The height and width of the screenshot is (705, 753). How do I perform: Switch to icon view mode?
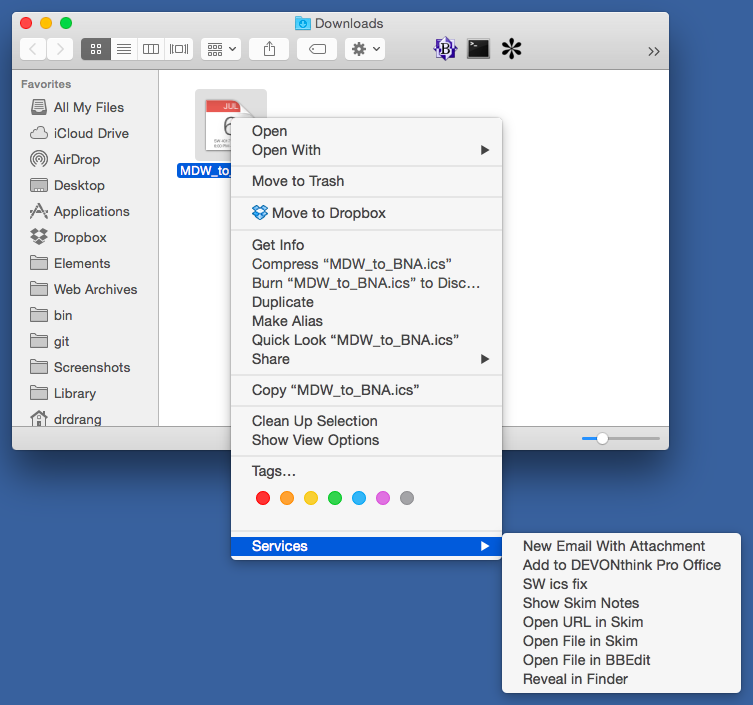tap(96, 48)
